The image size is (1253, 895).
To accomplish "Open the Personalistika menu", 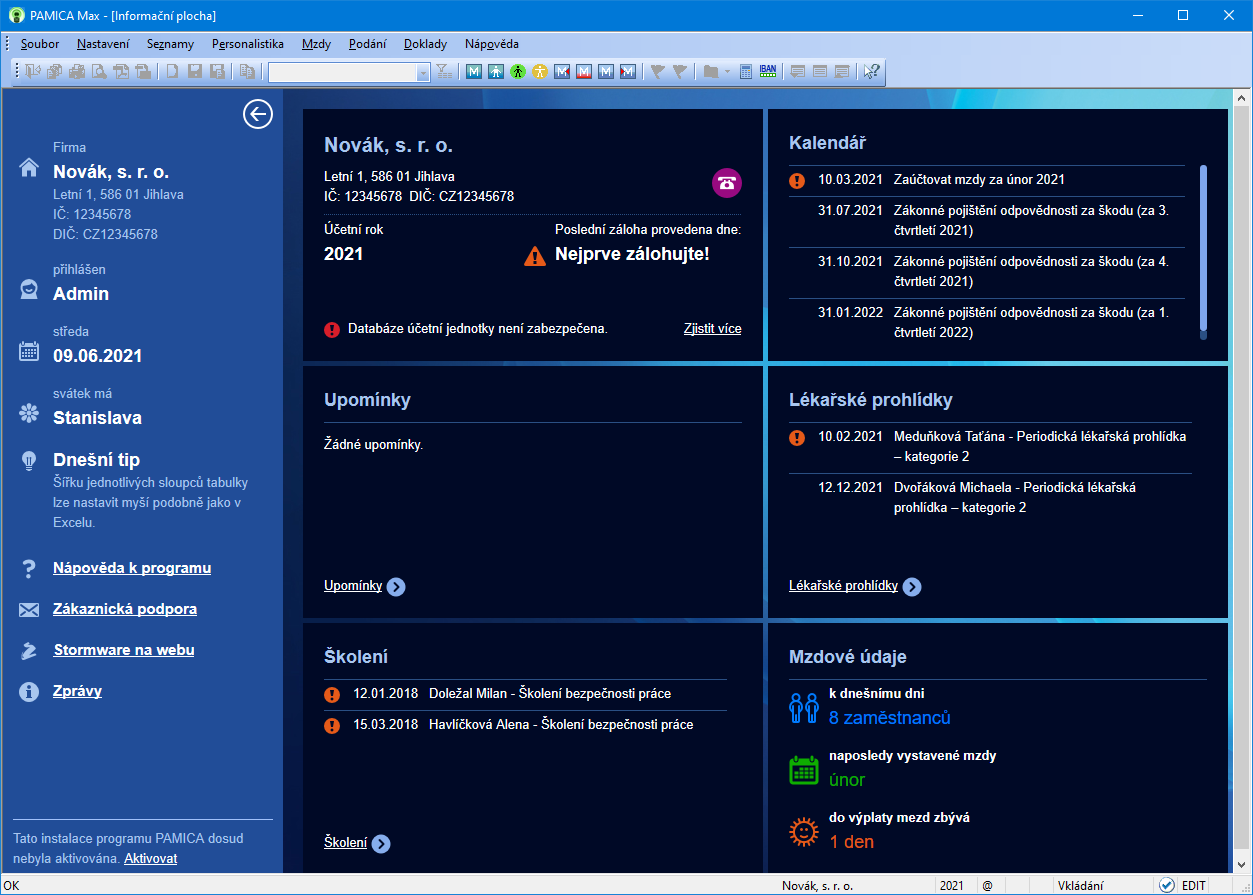I will tap(248, 44).
